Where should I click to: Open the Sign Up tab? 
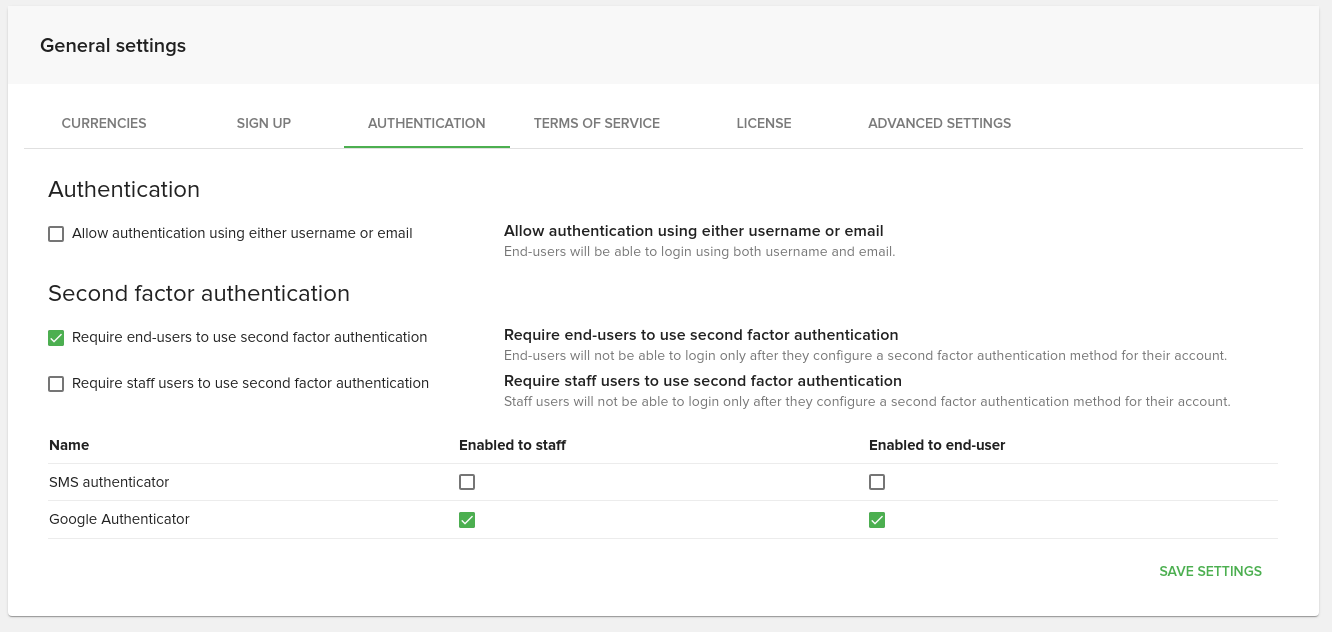click(264, 123)
